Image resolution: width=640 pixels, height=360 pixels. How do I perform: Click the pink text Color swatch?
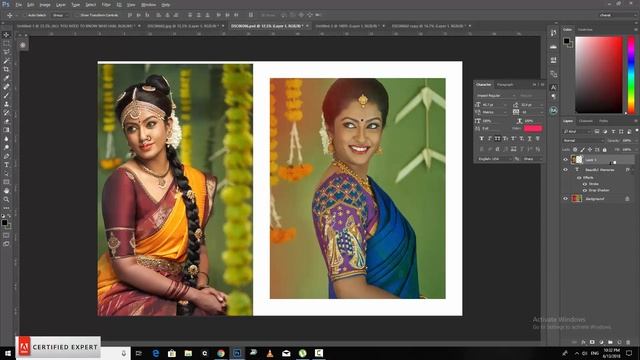(533, 129)
